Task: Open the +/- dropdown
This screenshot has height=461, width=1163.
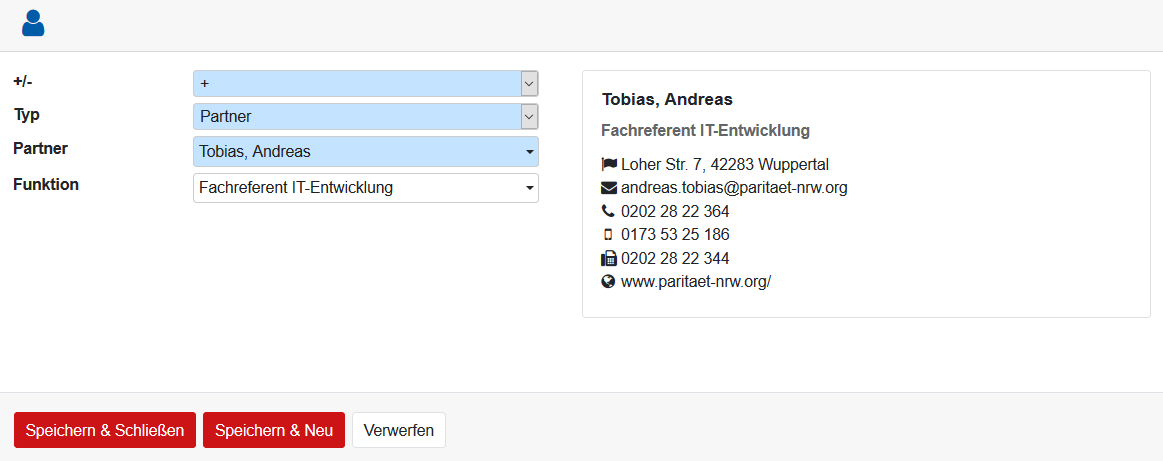Action: tap(365, 84)
